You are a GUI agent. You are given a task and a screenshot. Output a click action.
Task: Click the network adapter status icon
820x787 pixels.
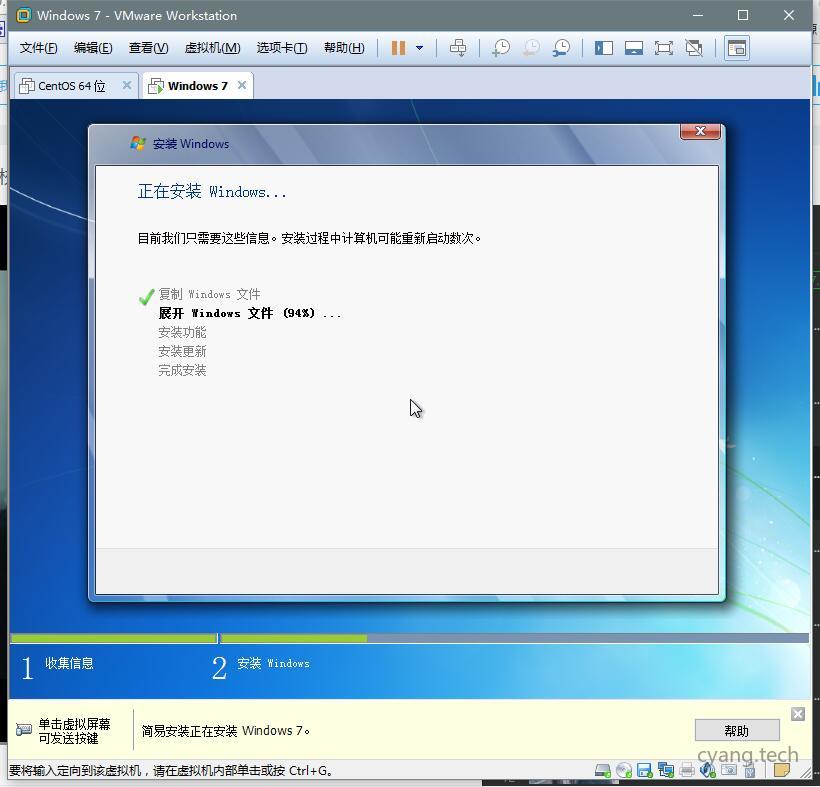(x=666, y=770)
